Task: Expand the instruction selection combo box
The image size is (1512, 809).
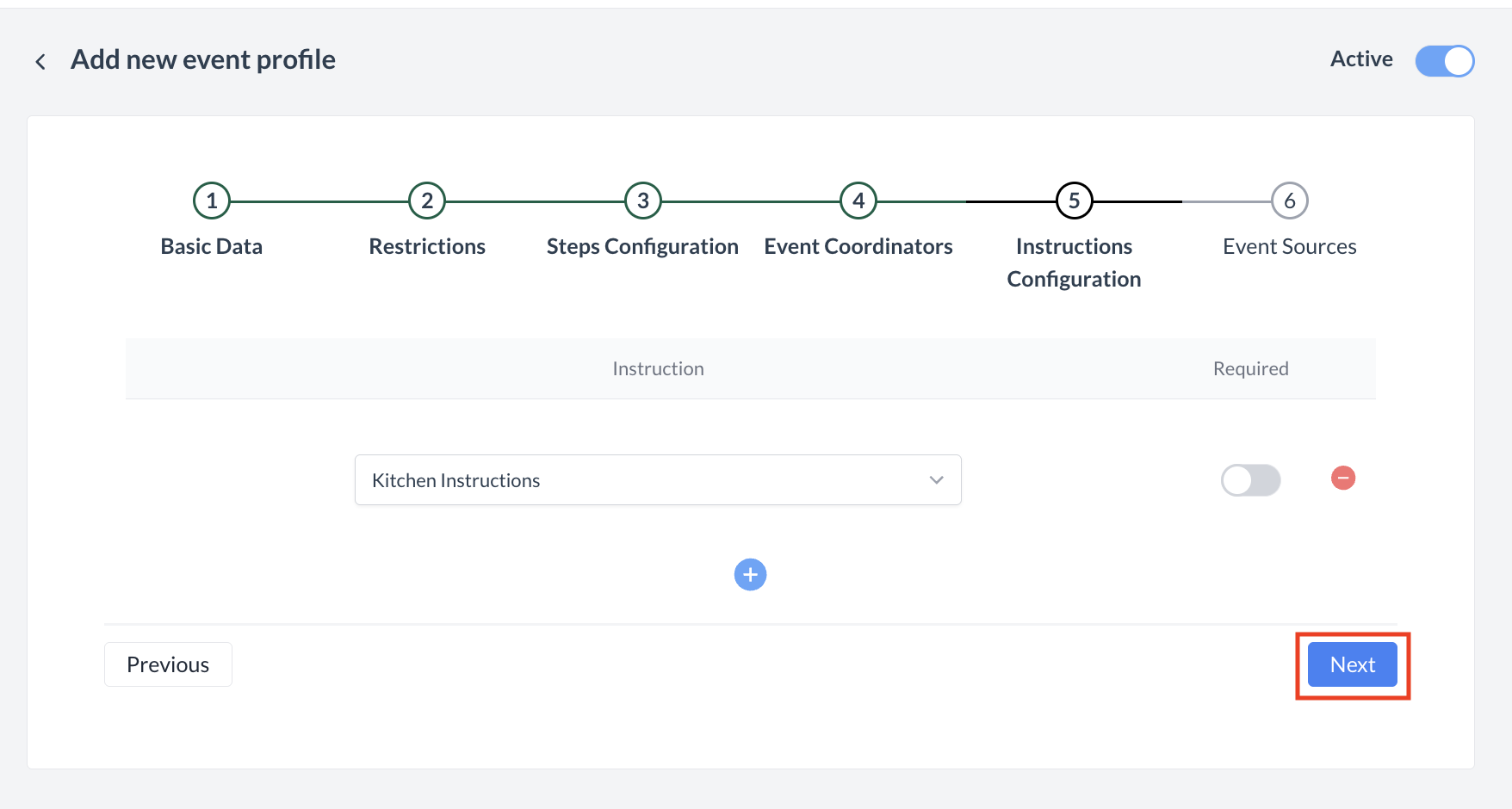Action: 657,479
